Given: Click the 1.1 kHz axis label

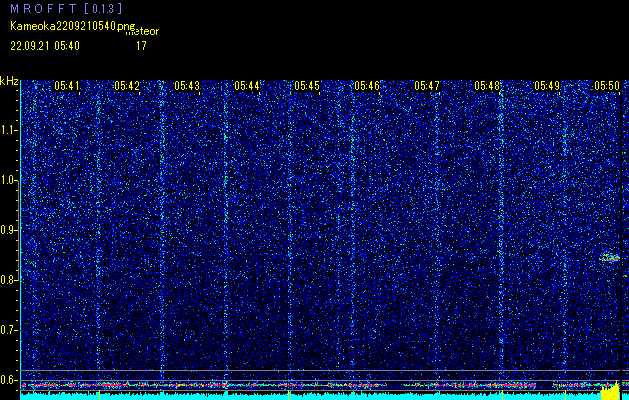Looking at the screenshot, I should coord(10,130).
